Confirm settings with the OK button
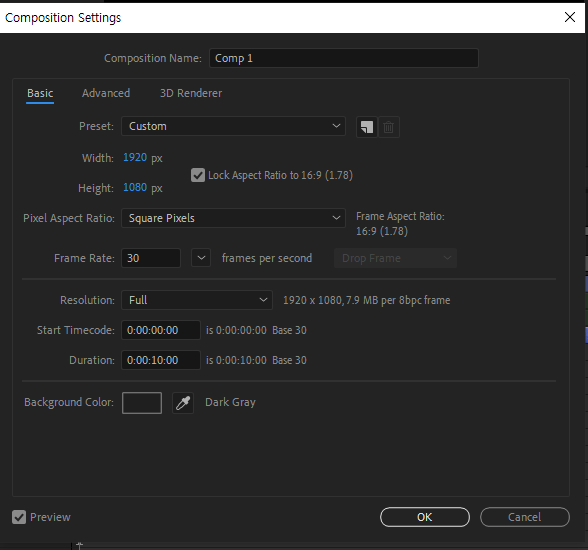Screen dimensions: 588x550 [424, 517]
